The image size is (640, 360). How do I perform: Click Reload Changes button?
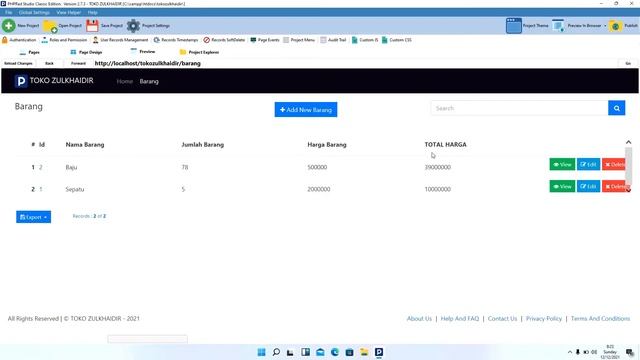[18, 63]
